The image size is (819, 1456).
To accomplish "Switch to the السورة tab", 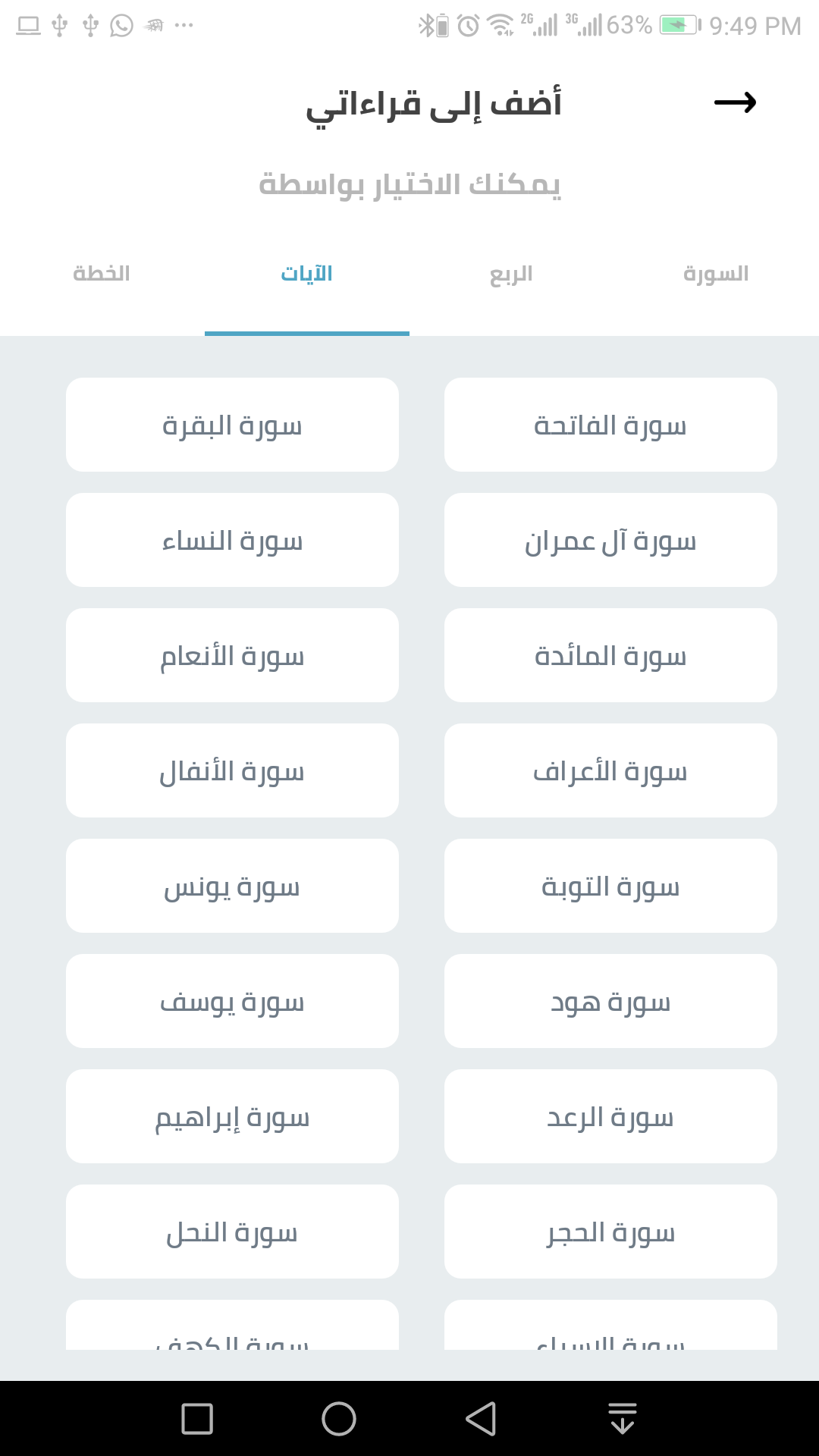I will point(716,274).
